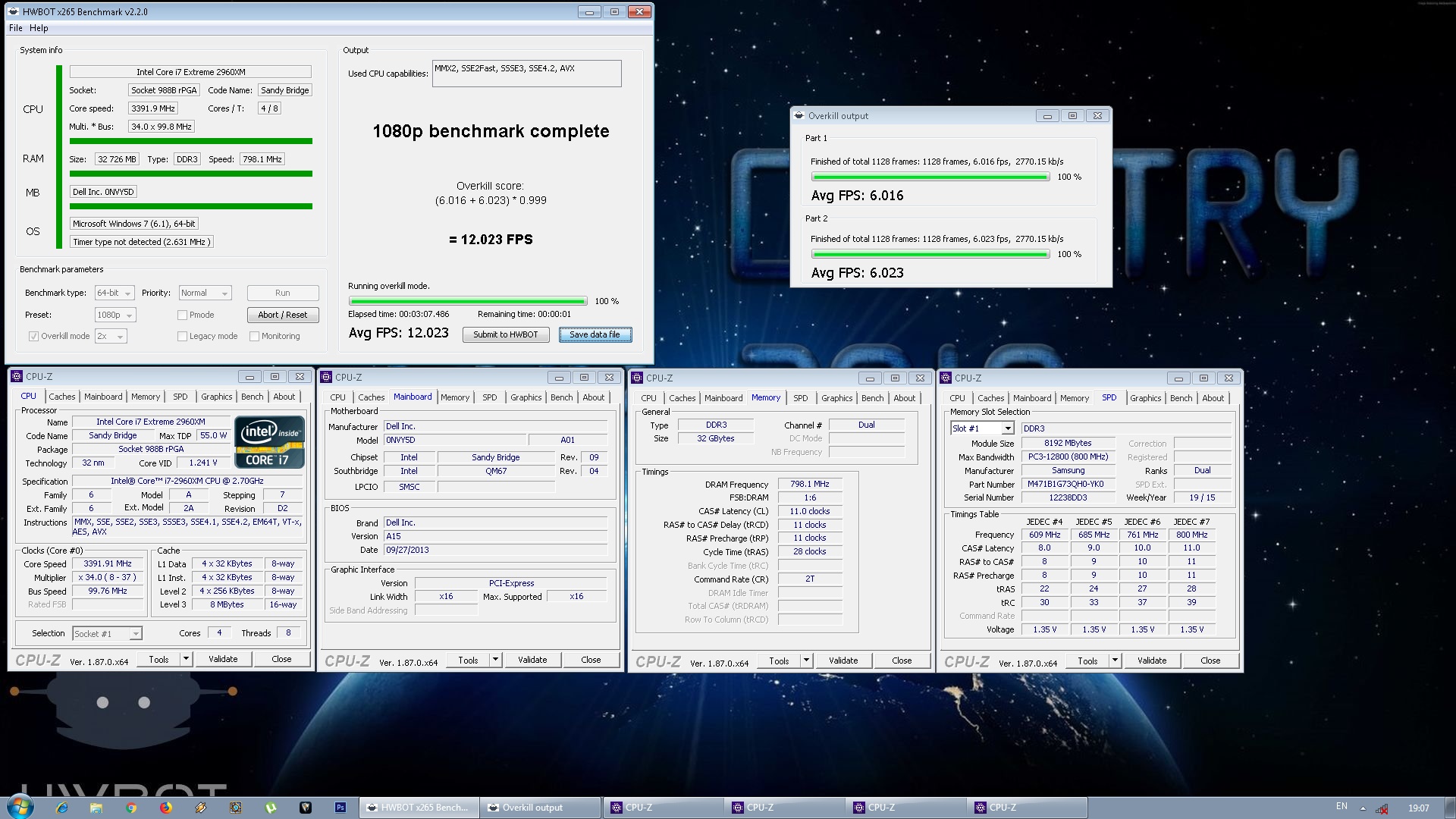Open Photoshop from the taskbar

(340, 808)
